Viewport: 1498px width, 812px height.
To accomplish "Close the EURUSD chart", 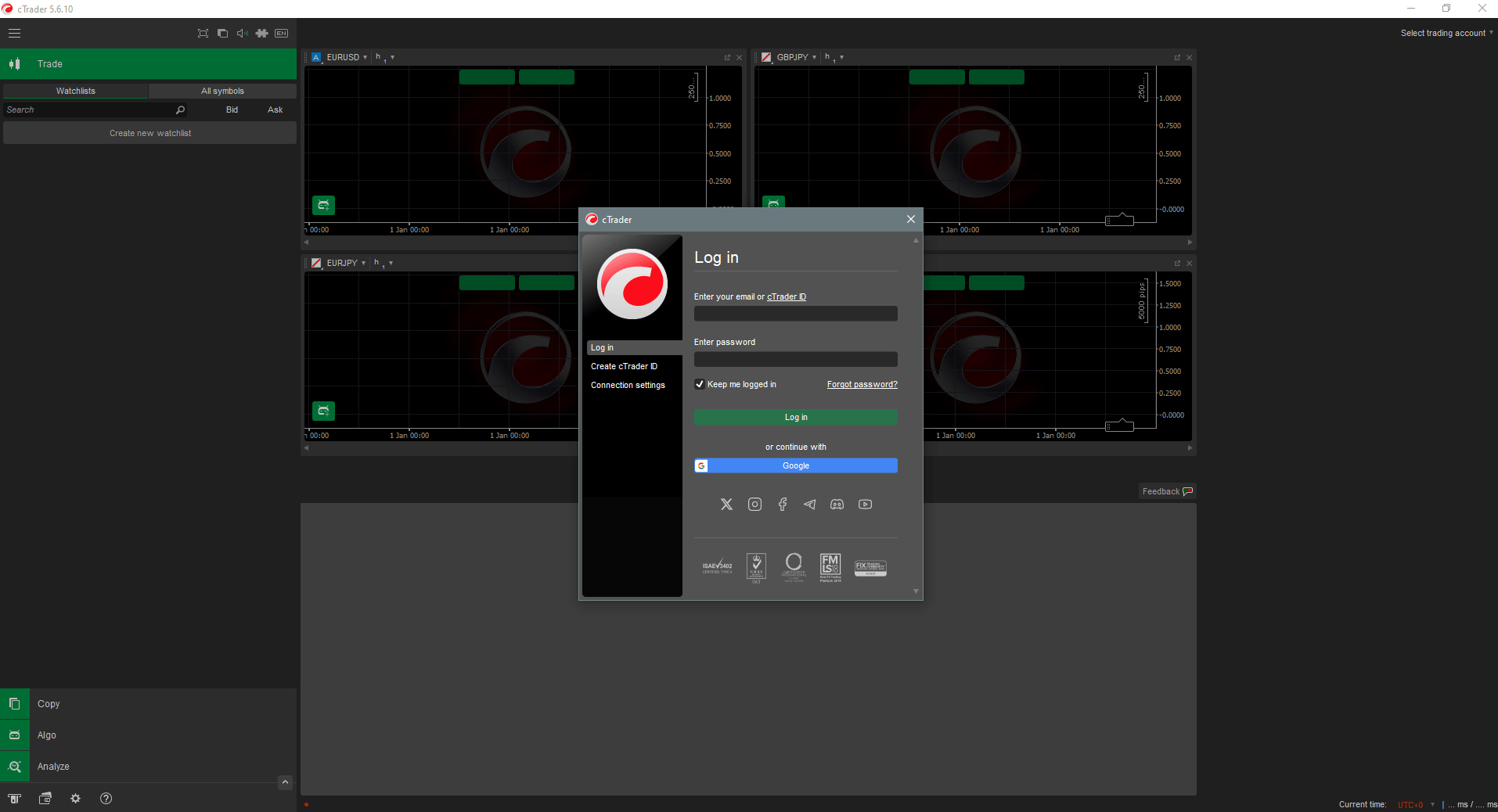I will [739, 57].
